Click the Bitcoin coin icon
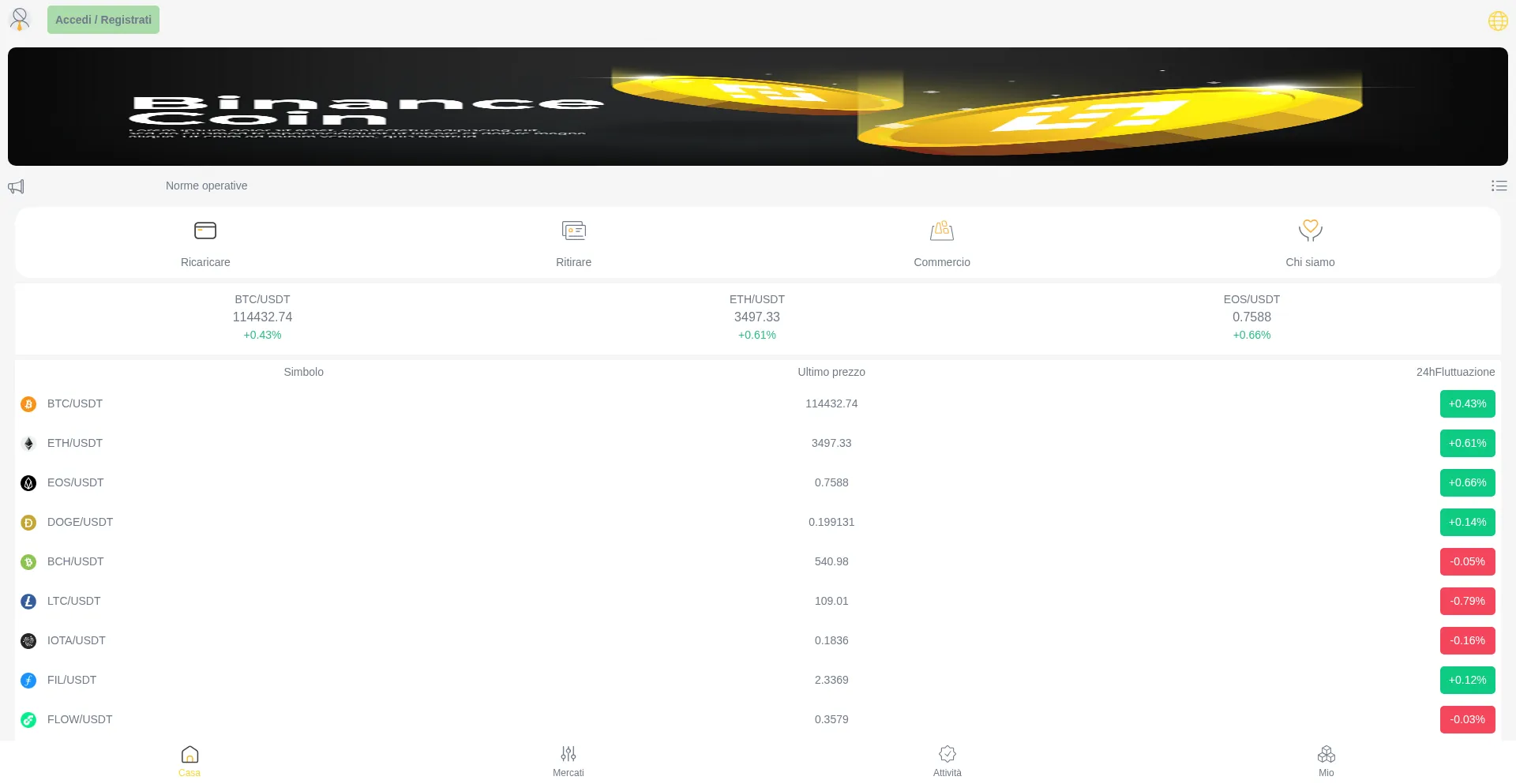1516x784 pixels. click(28, 404)
